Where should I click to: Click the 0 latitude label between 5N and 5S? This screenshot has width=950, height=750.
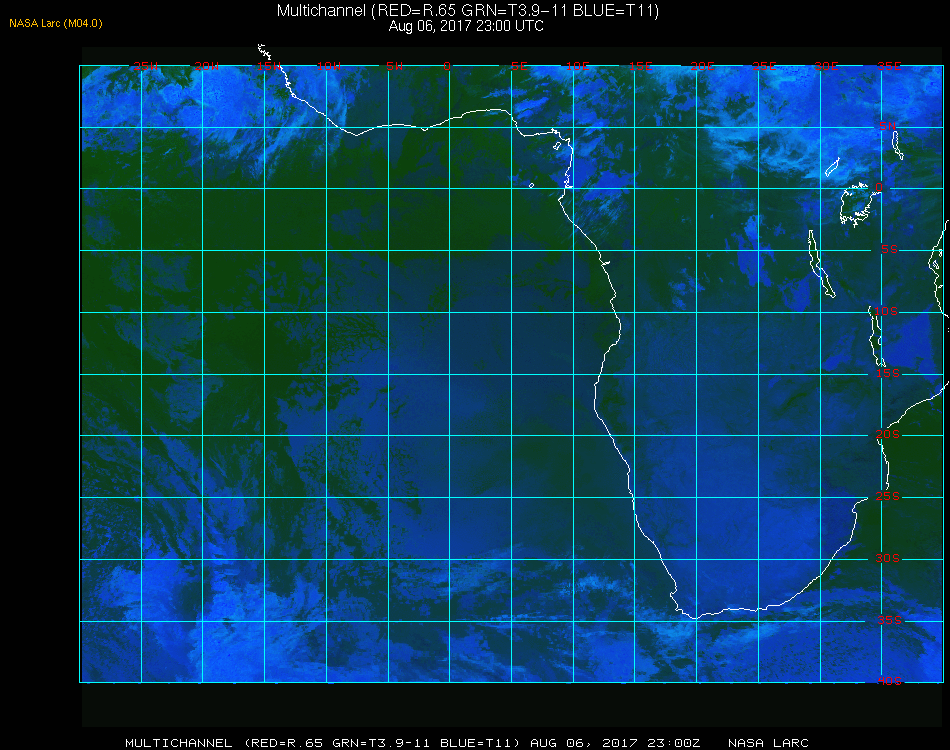pyautogui.click(x=879, y=187)
